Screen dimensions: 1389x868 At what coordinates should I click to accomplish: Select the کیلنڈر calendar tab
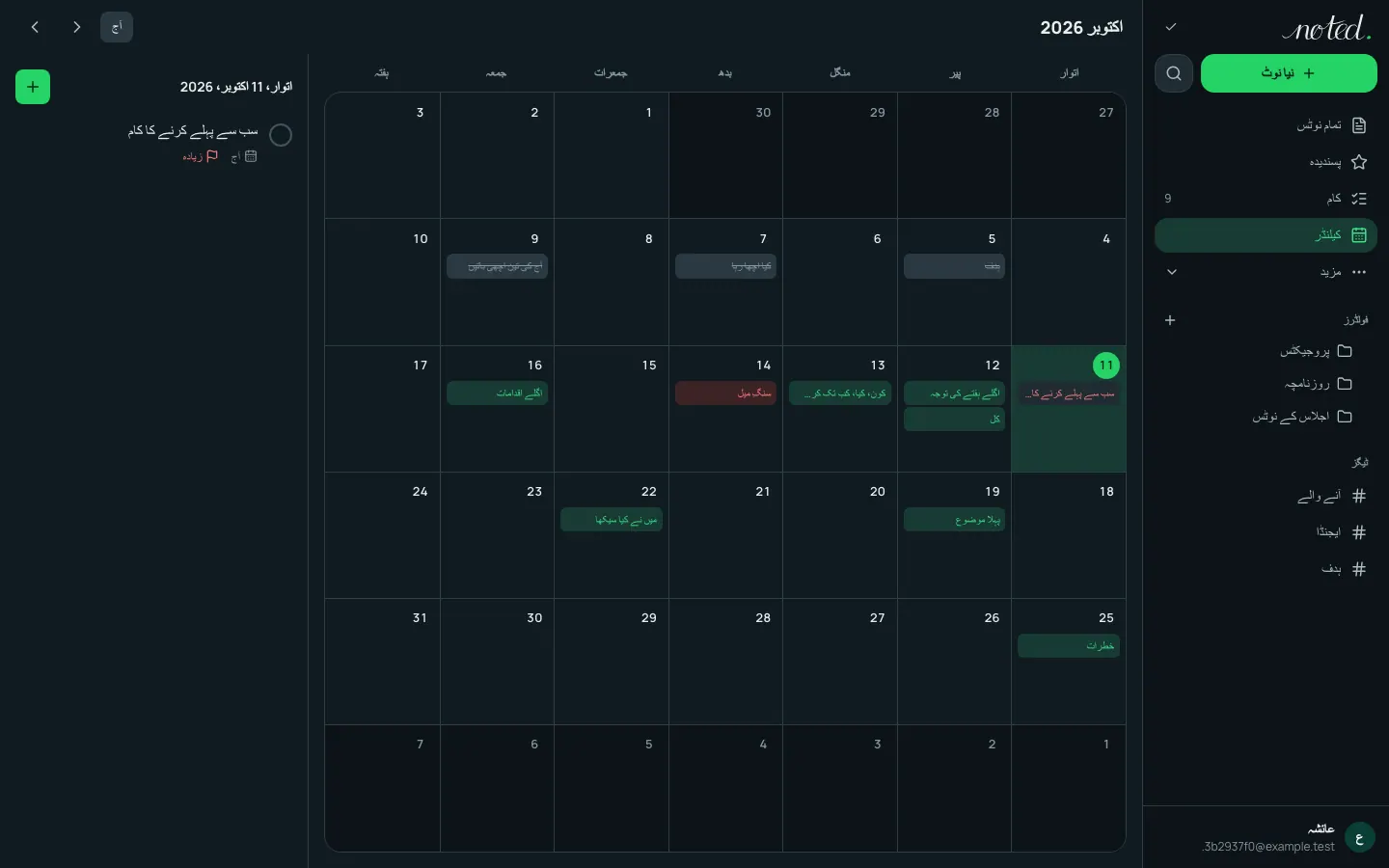click(x=1266, y=235)
